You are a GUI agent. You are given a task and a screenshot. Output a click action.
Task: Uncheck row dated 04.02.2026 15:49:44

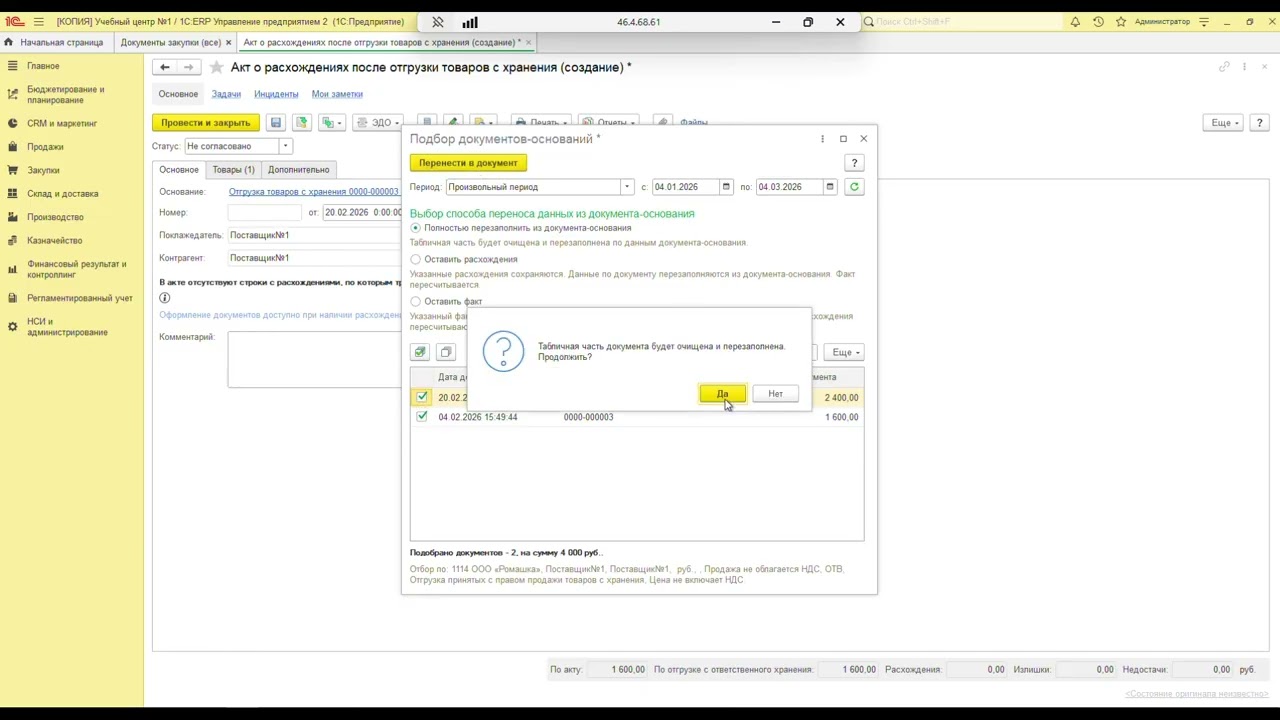pyautogui.click(x=422, y=417)
